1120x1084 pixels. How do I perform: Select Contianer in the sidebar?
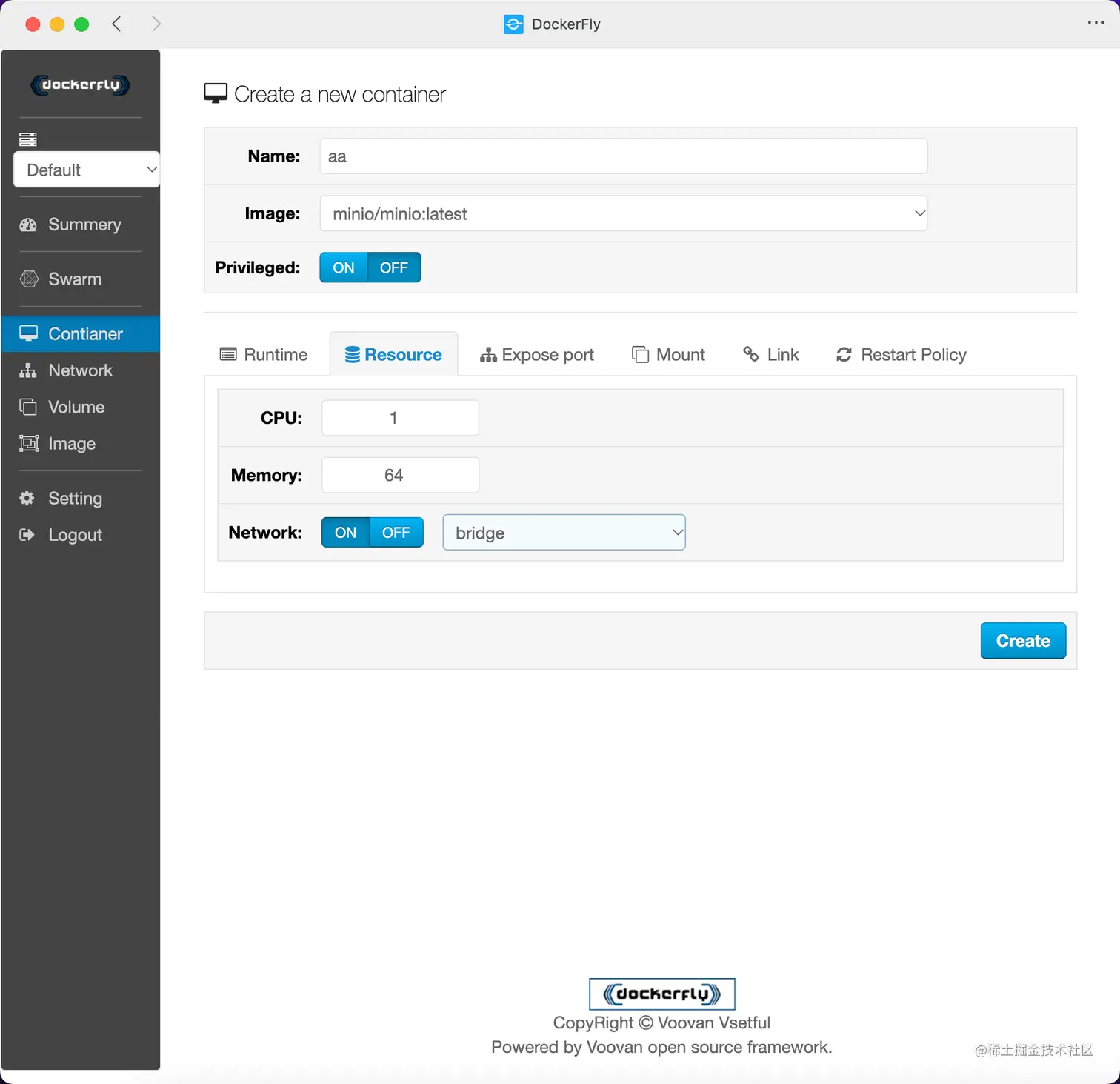pos(81,334)
